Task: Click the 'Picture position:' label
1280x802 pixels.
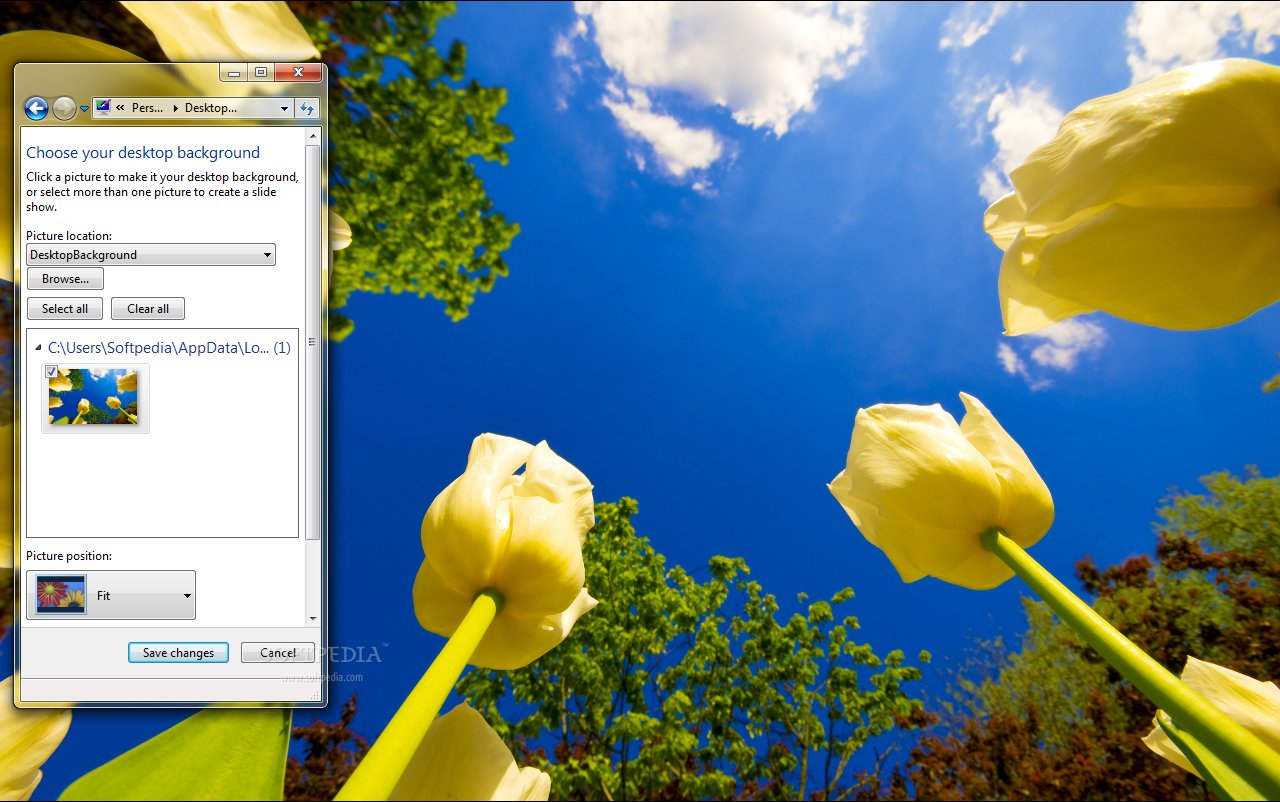Action: tap(69, 556)
